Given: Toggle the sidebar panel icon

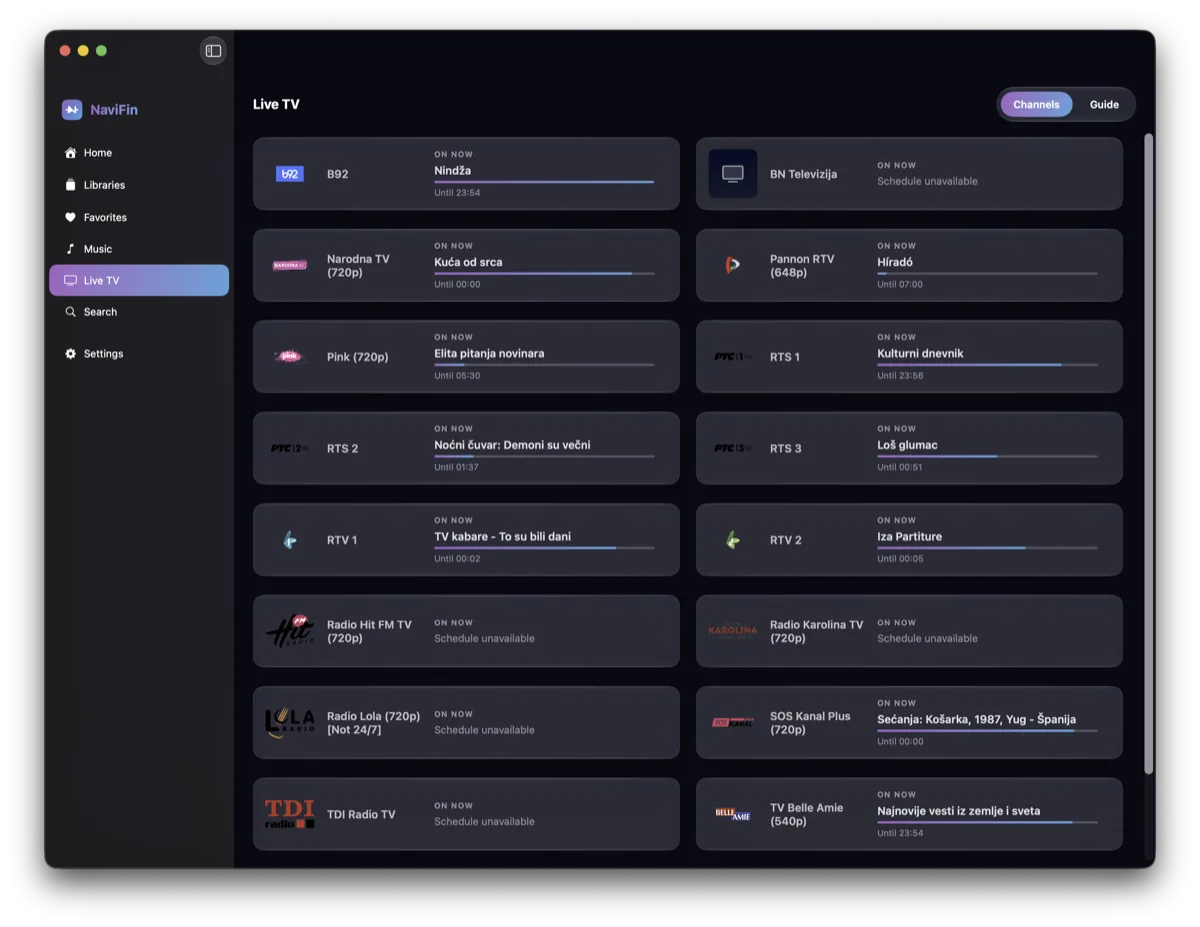Looking at the screenshot, I should tap(213, 51).
